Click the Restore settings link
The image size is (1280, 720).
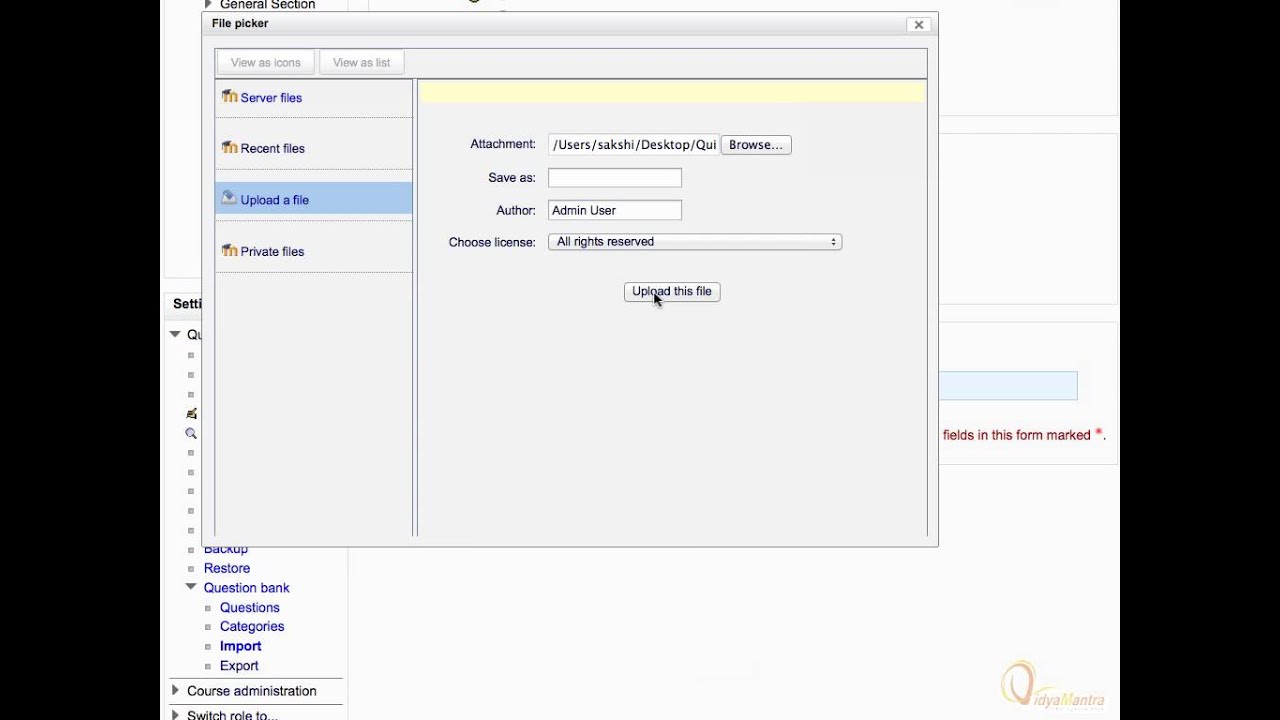click(x=227, y=569)
